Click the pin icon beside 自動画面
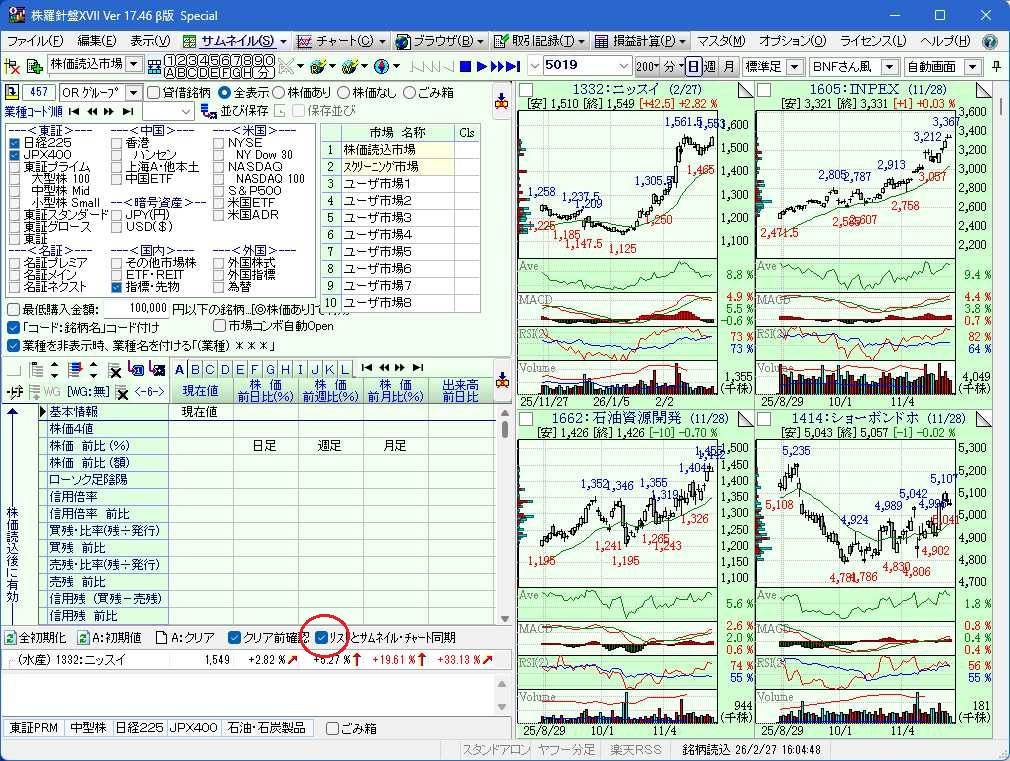This screenshot has width=1010, height=761. click(x=996, y=66)
